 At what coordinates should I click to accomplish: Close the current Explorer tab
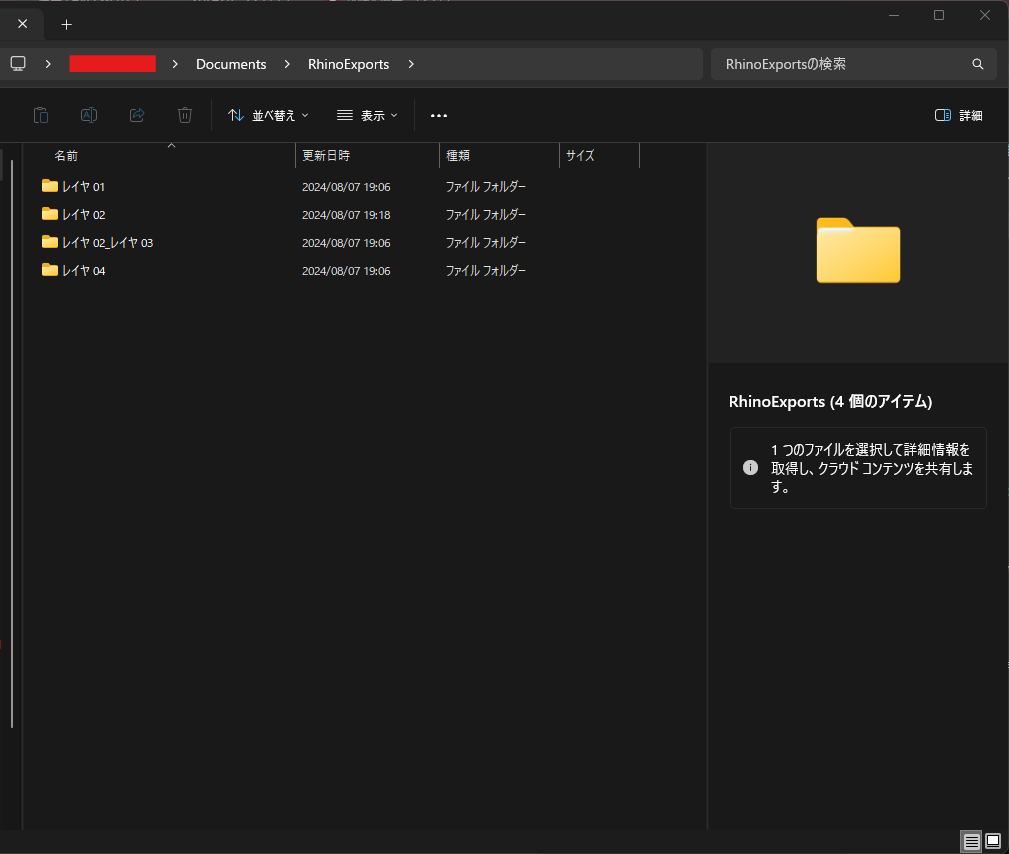coord(23,24)
